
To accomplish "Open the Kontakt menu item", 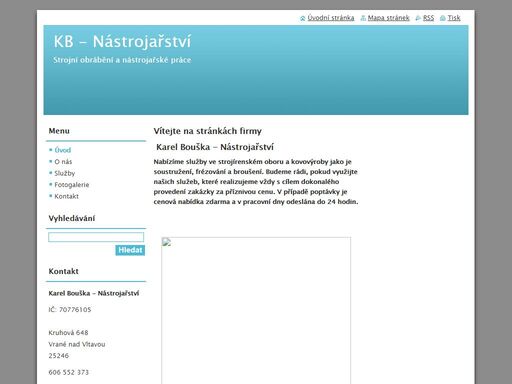I will 66,196.
